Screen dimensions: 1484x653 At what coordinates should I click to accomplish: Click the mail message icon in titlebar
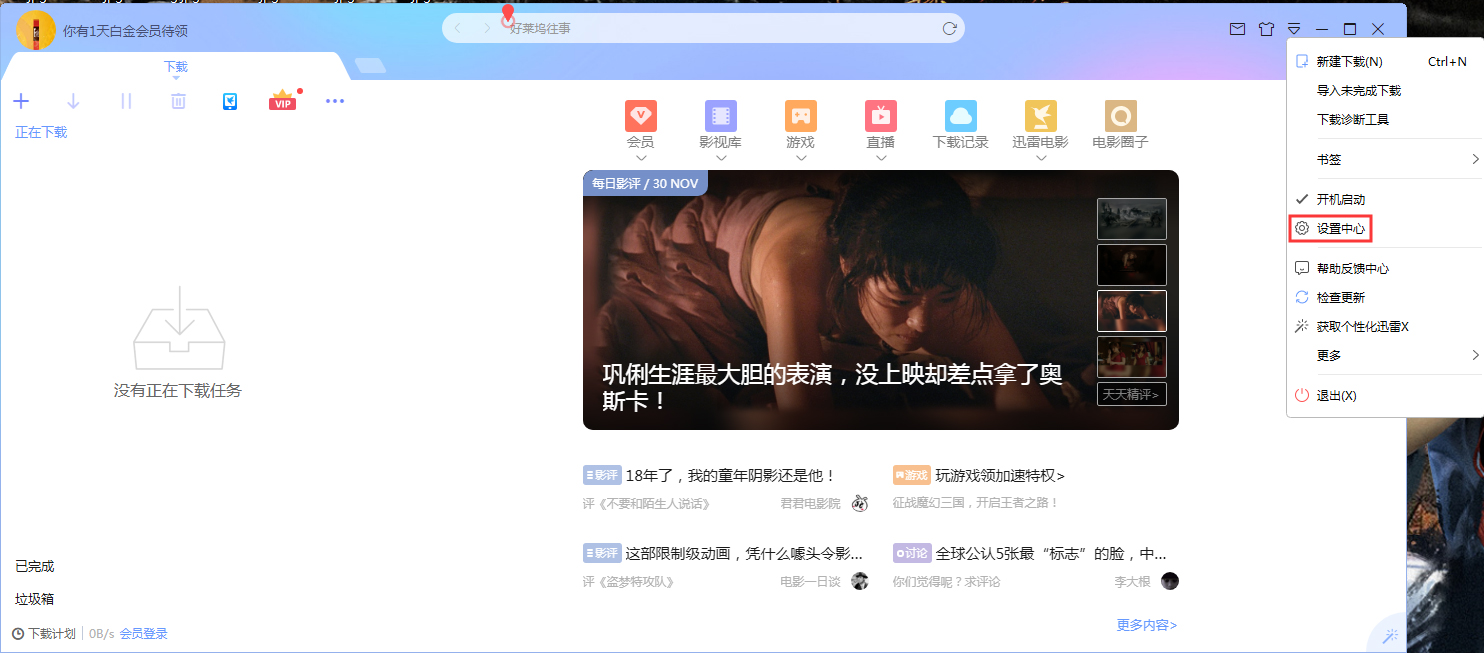[1237, 29]
